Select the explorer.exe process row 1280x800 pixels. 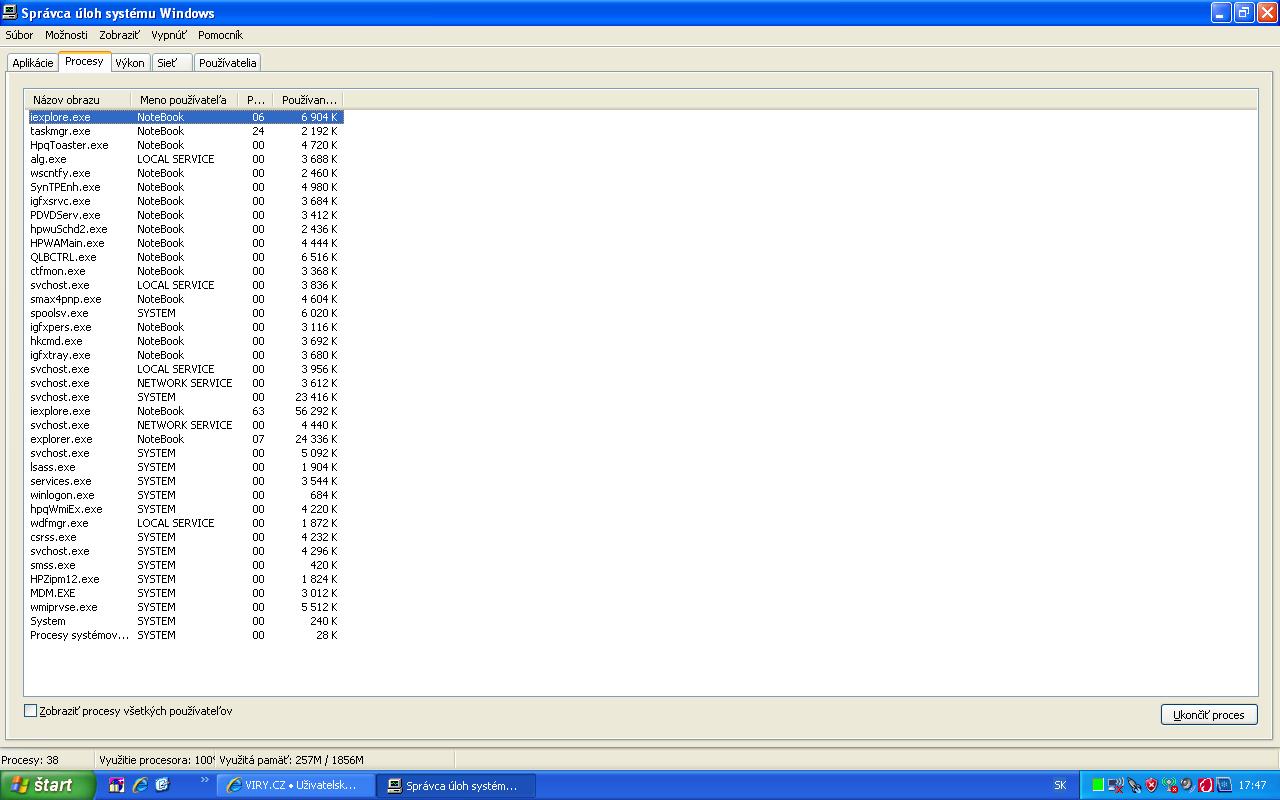tap(61, 439)
